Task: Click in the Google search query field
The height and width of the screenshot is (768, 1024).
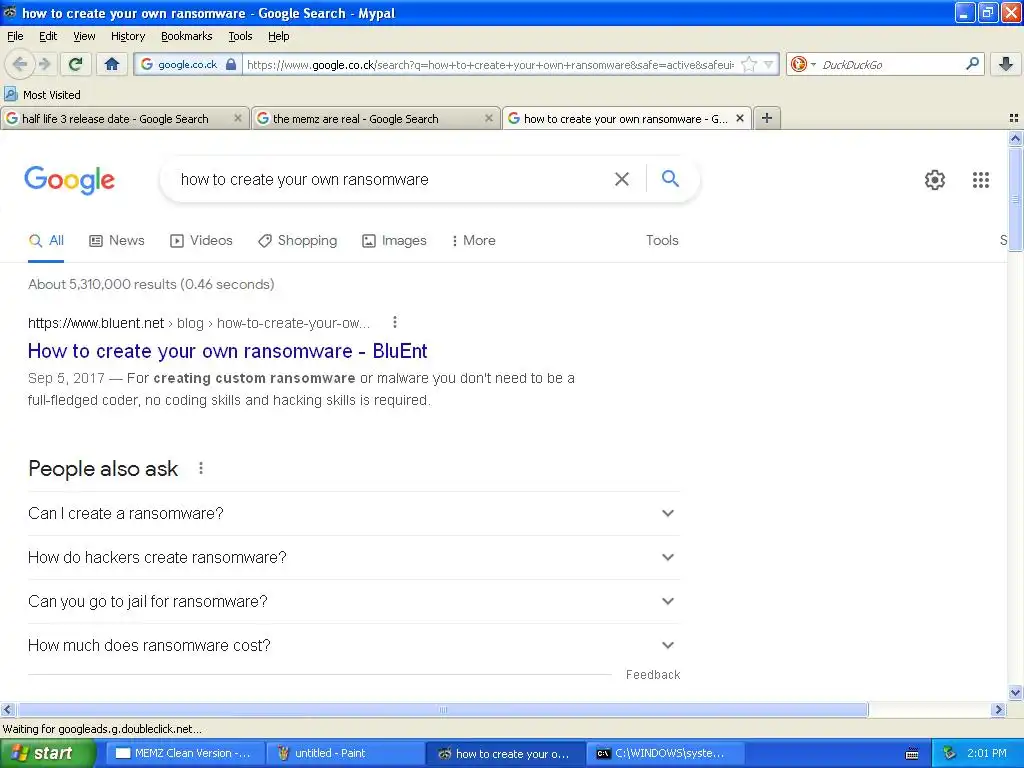Action: [392, 180]
